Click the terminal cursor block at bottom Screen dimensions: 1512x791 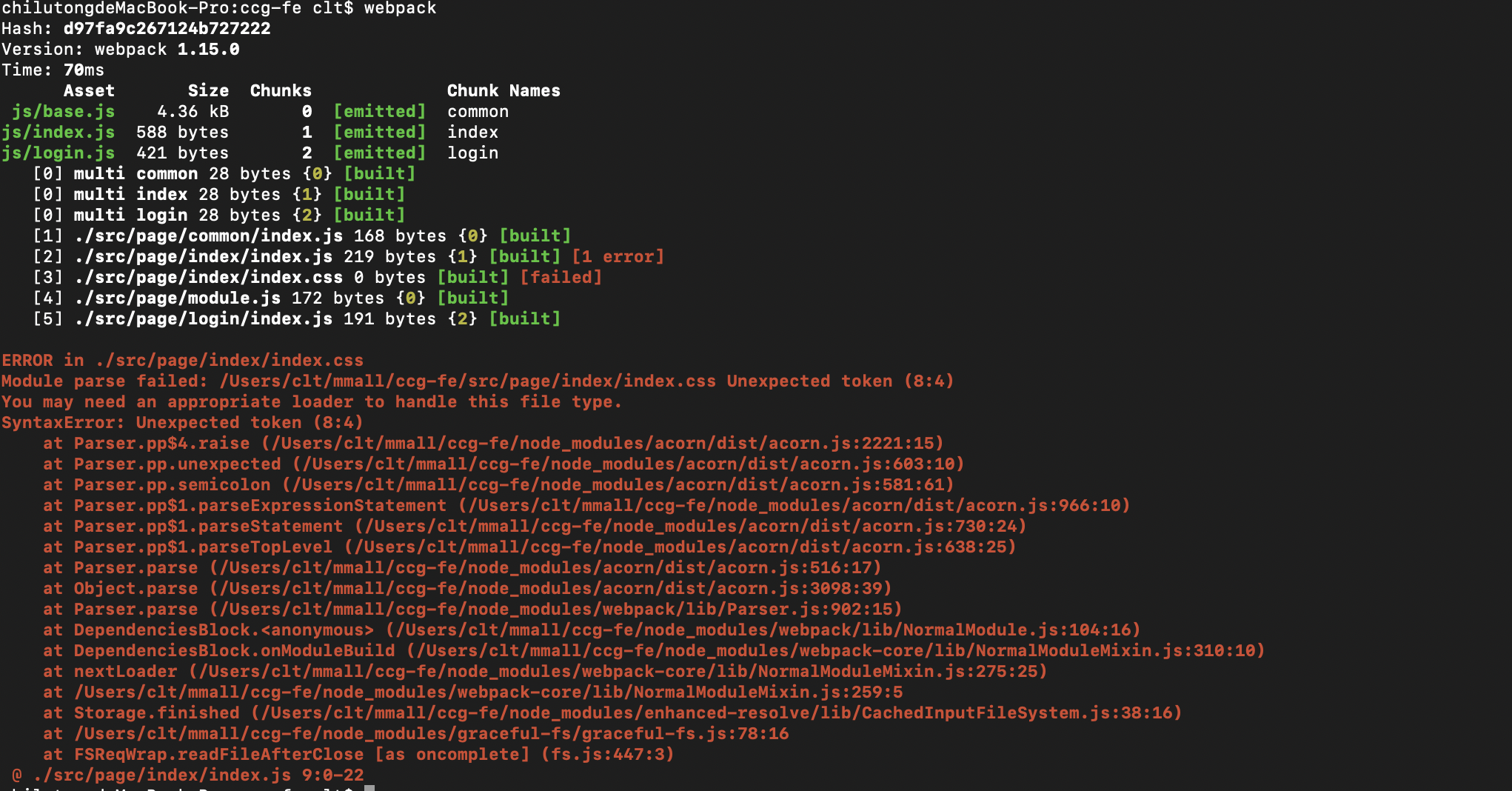pos(369,787)
